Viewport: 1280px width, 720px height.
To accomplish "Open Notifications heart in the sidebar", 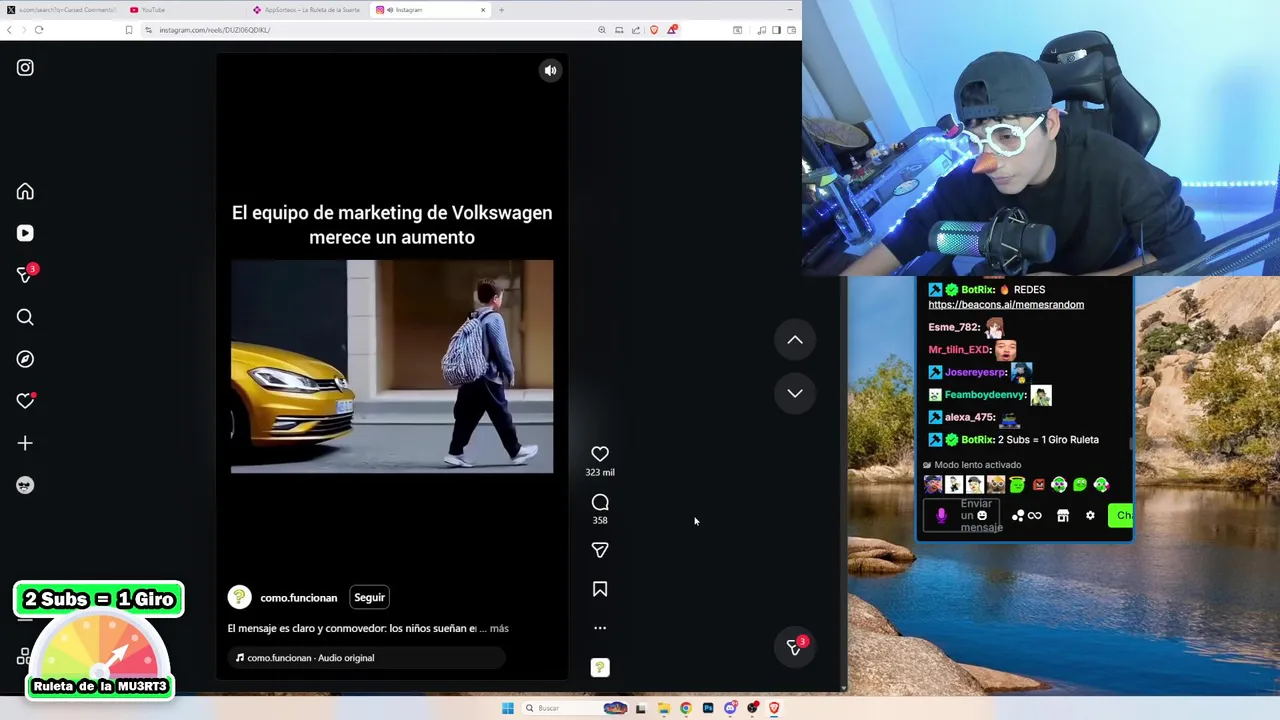I will click(25, 401).
